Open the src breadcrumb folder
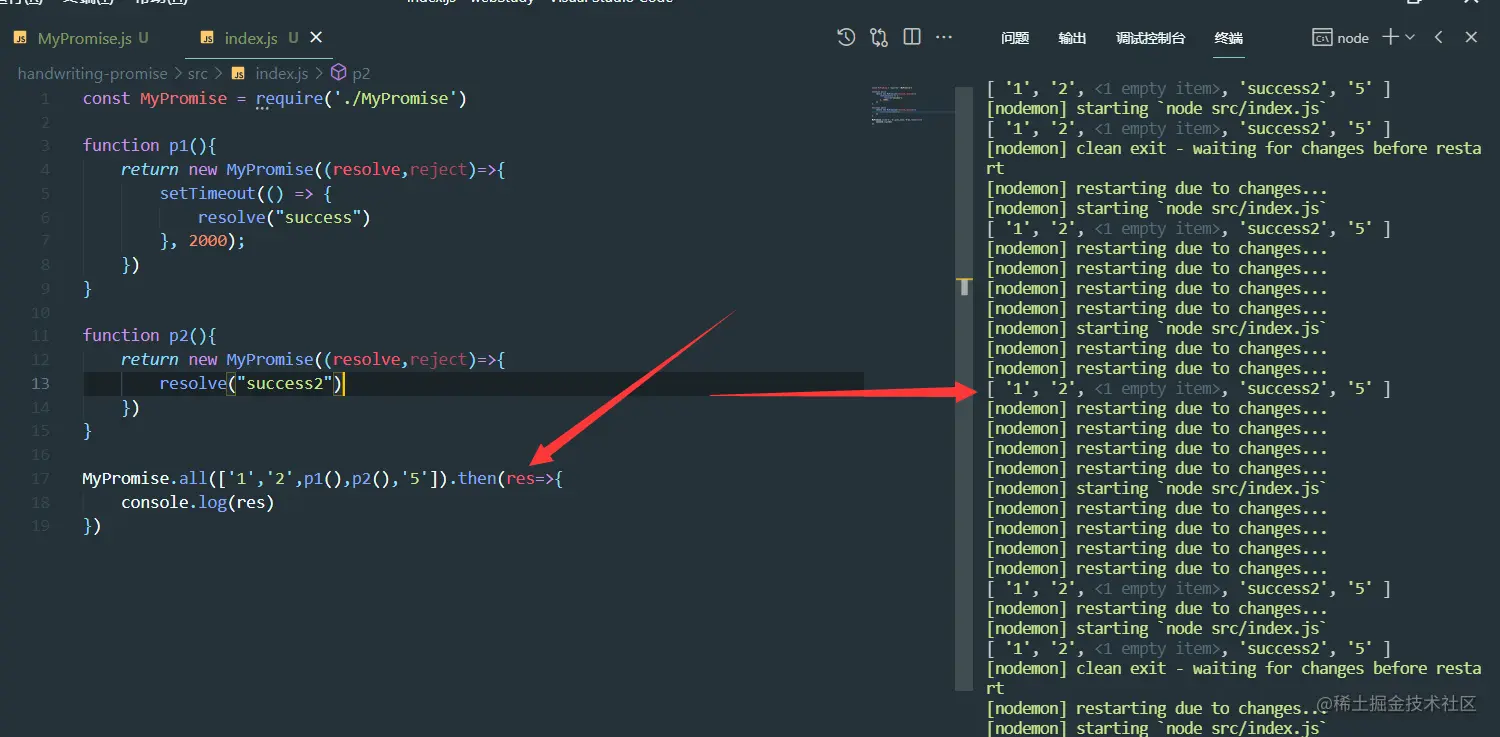 click(x=198, y=73)
